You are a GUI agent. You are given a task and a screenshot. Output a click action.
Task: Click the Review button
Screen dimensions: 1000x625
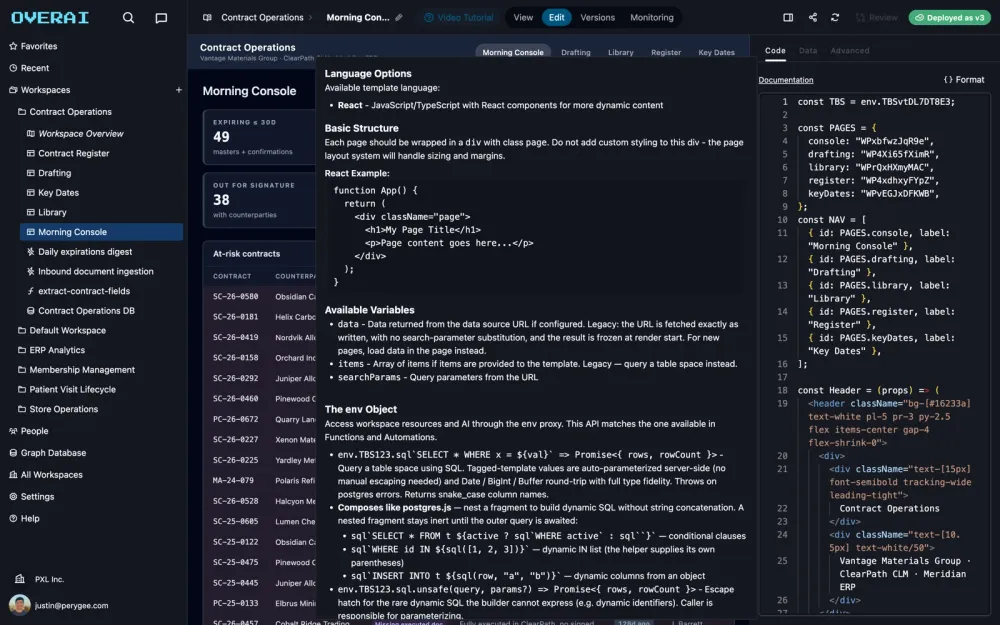(x=876, y=18)
